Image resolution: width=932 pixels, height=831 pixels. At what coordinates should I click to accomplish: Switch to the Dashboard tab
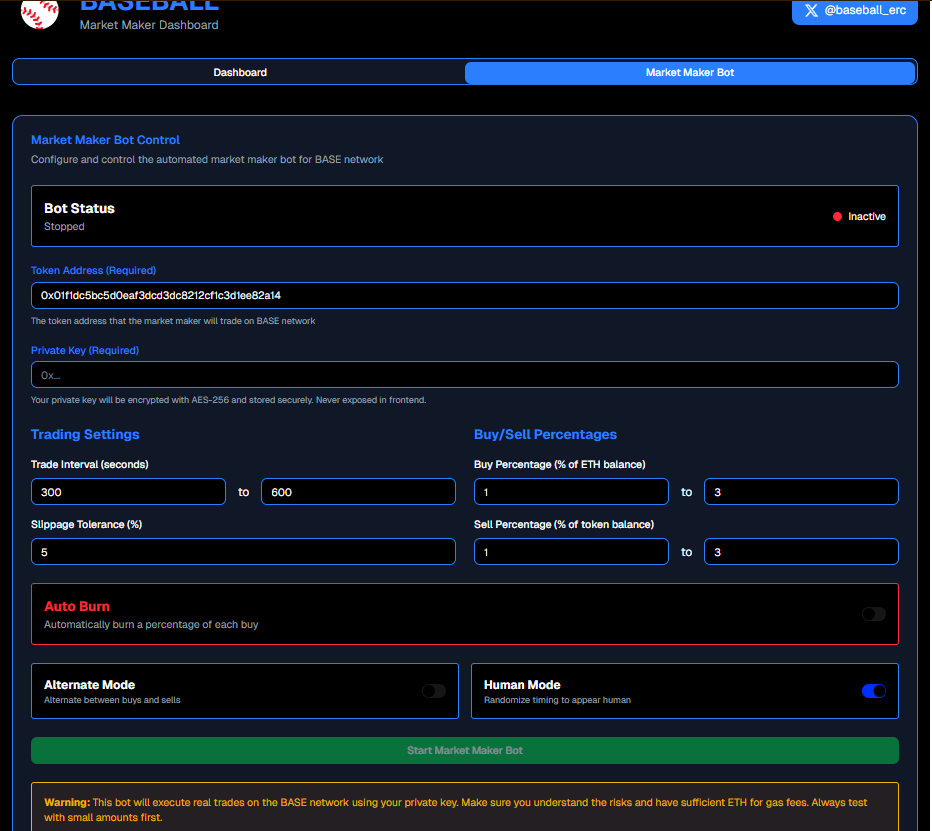tap(240, 73)
